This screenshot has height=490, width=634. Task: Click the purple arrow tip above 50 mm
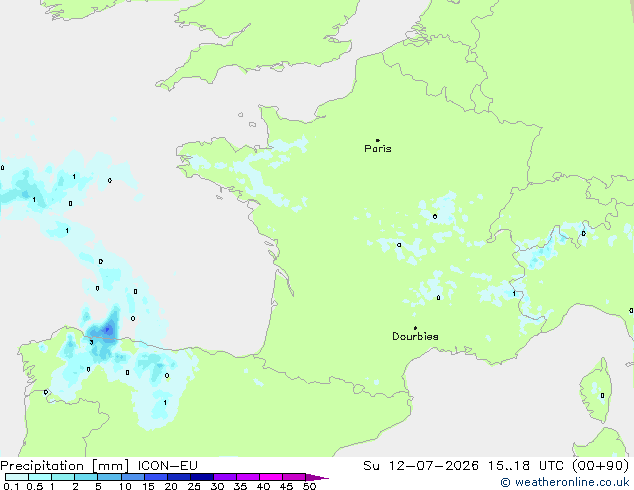point(317,477)
